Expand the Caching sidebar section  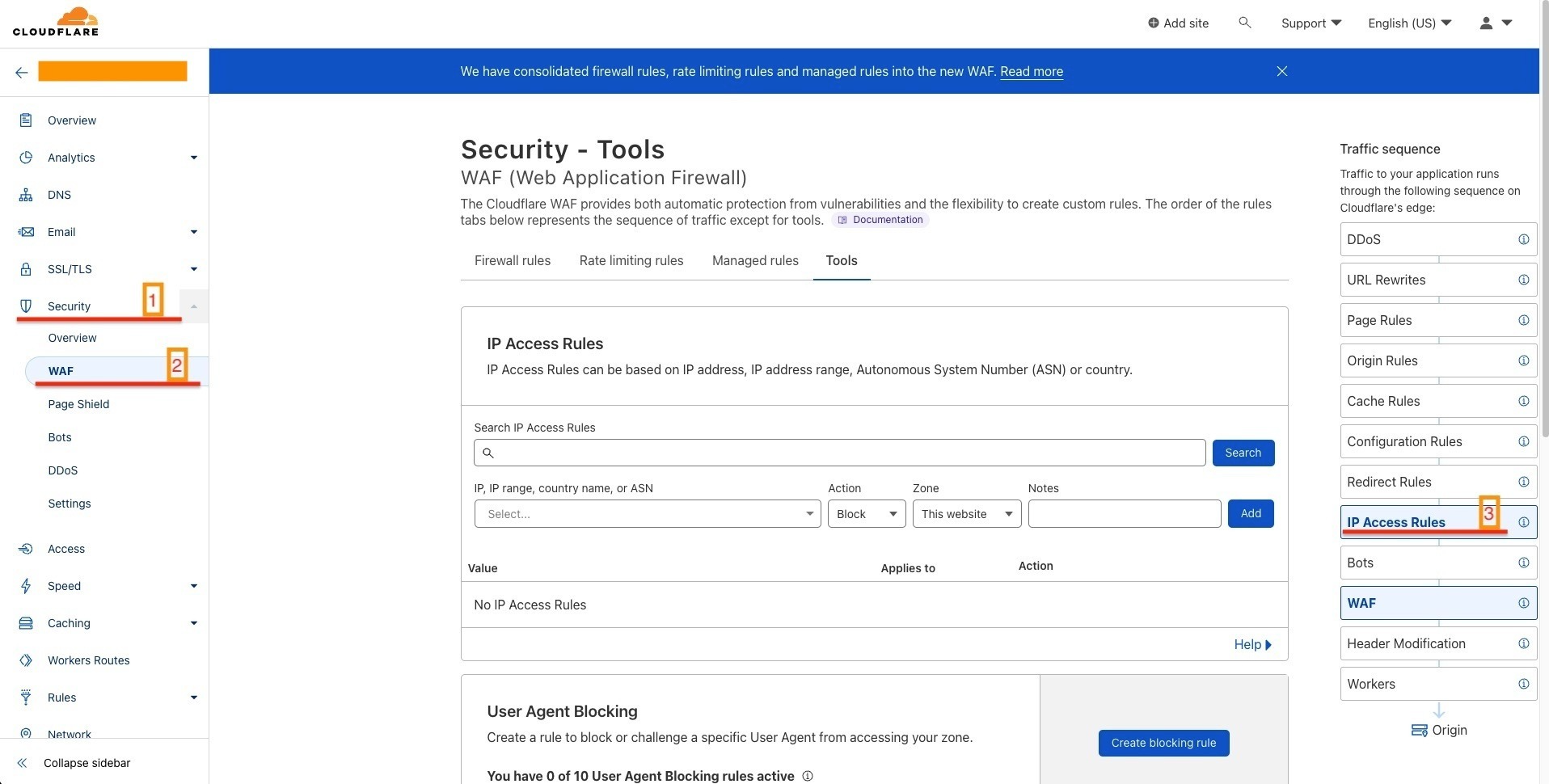[x=194, y=623]
